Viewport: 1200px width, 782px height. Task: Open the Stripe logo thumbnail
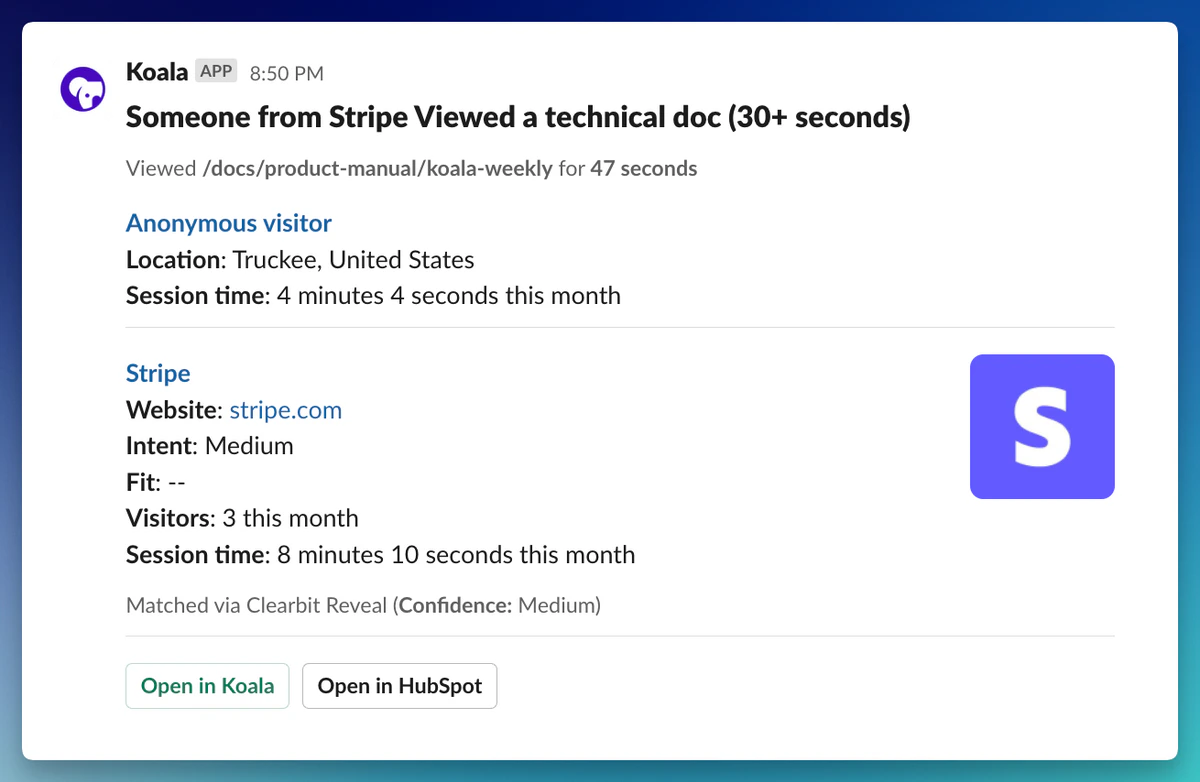(x=1042, y=426)
